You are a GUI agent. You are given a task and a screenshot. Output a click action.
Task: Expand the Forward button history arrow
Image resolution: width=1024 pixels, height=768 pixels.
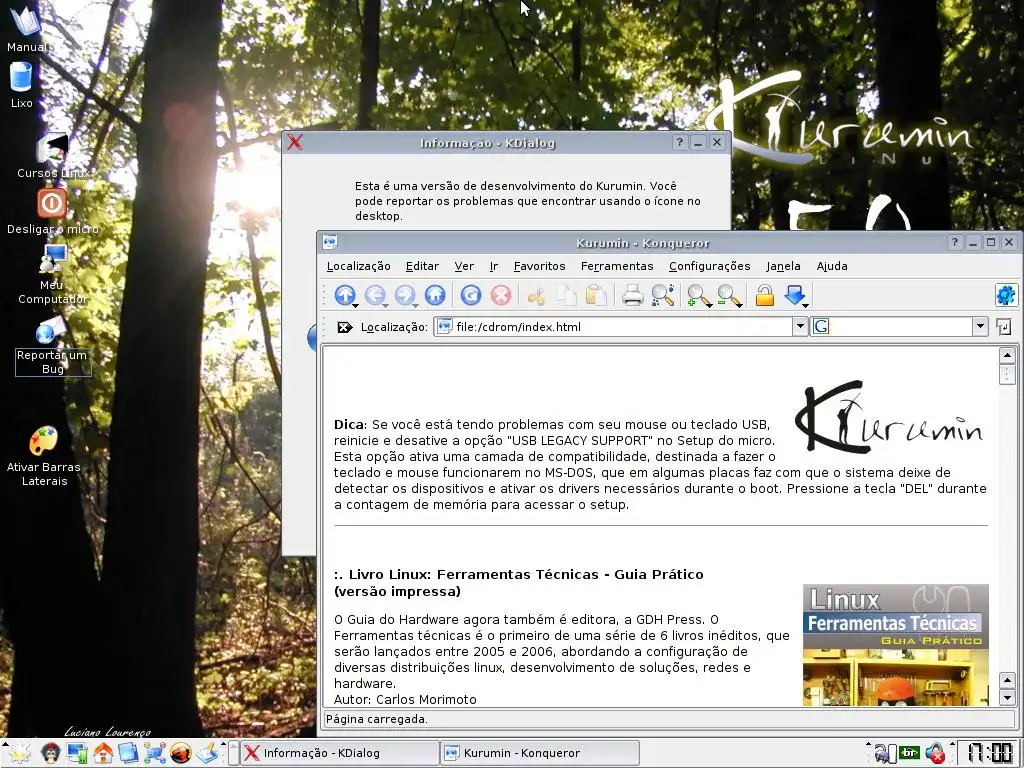pyautogui.click(x=415, y=306)
